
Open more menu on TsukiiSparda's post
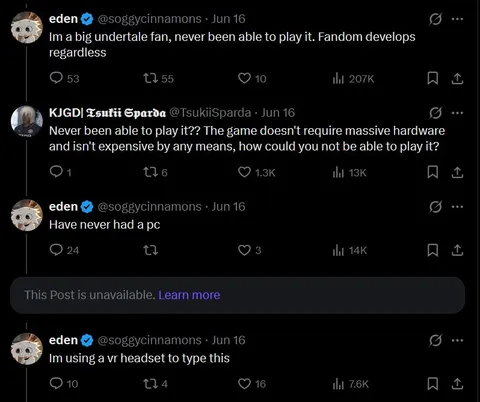[x=457, y=113]
